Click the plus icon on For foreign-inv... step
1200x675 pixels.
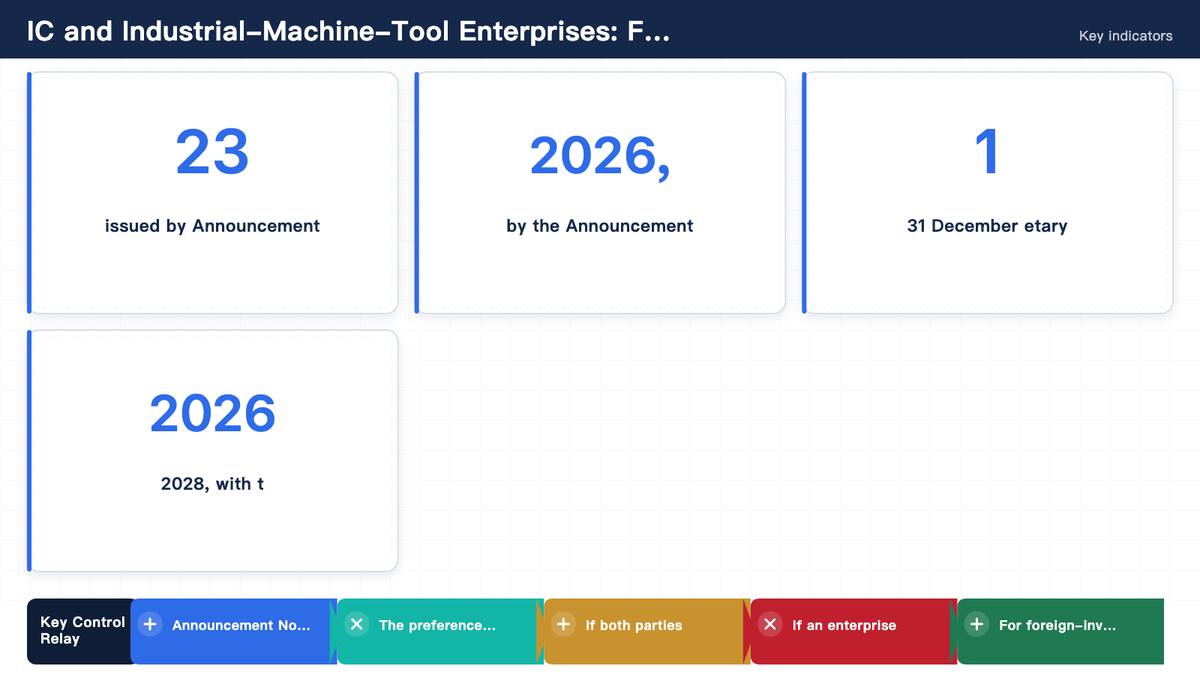(977, 624)
